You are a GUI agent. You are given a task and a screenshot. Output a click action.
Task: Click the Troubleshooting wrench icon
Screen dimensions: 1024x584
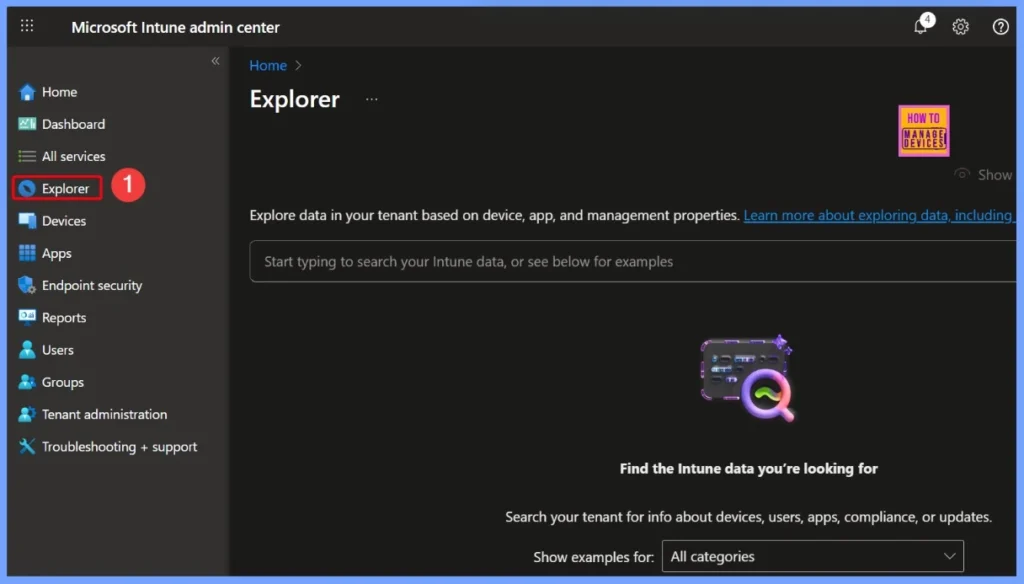point(27,446)
